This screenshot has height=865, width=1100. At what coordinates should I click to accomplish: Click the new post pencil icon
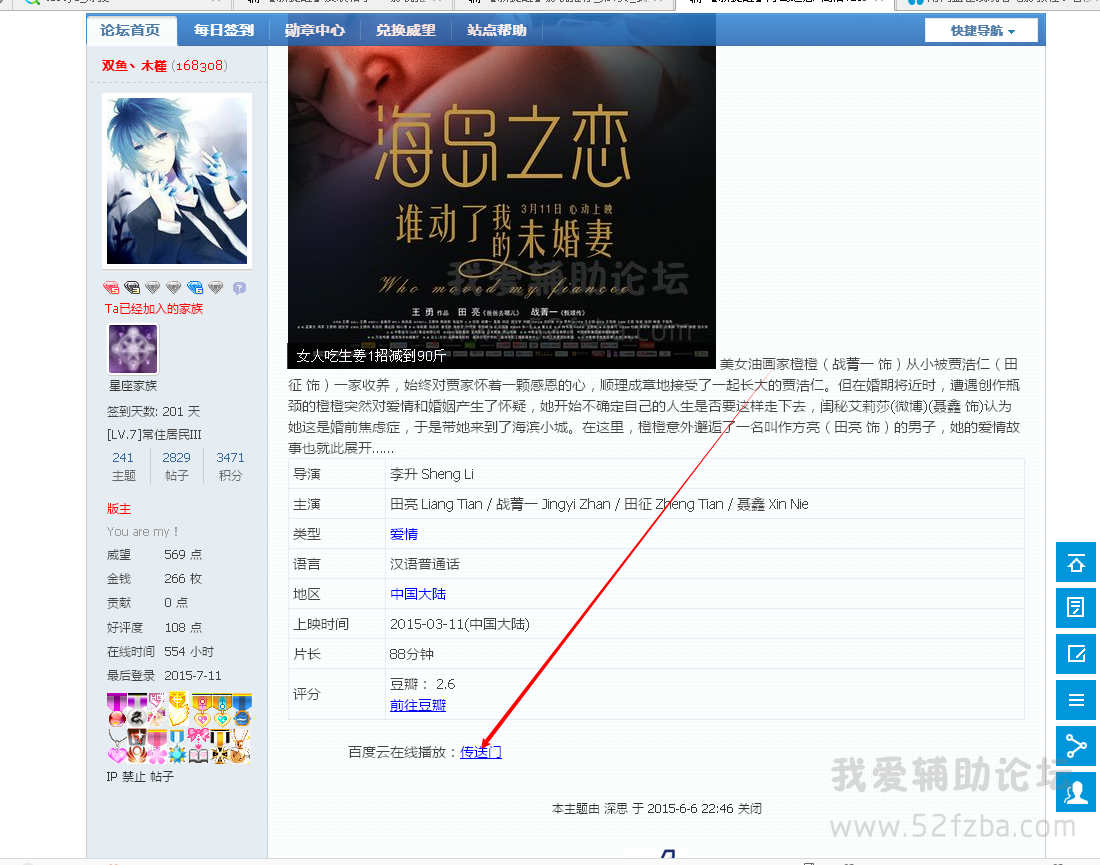pyautogui.click(x=1076, y=654)
